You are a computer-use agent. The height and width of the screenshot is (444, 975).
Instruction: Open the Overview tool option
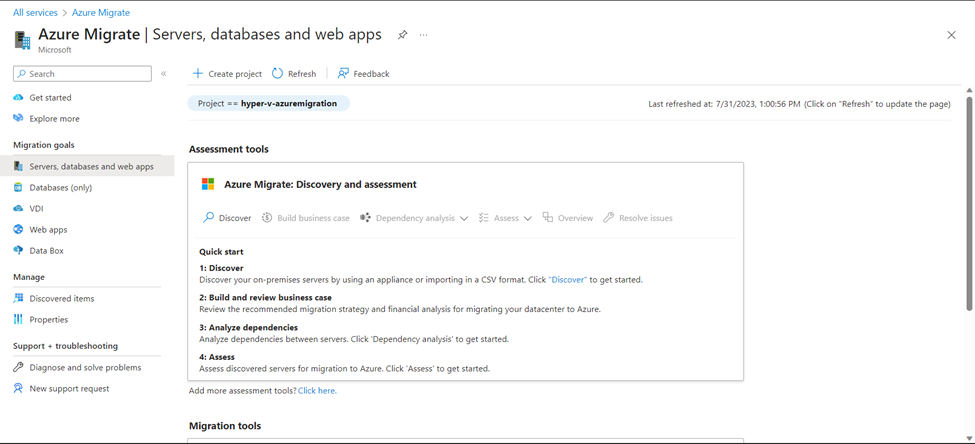(x=567, y=218)
